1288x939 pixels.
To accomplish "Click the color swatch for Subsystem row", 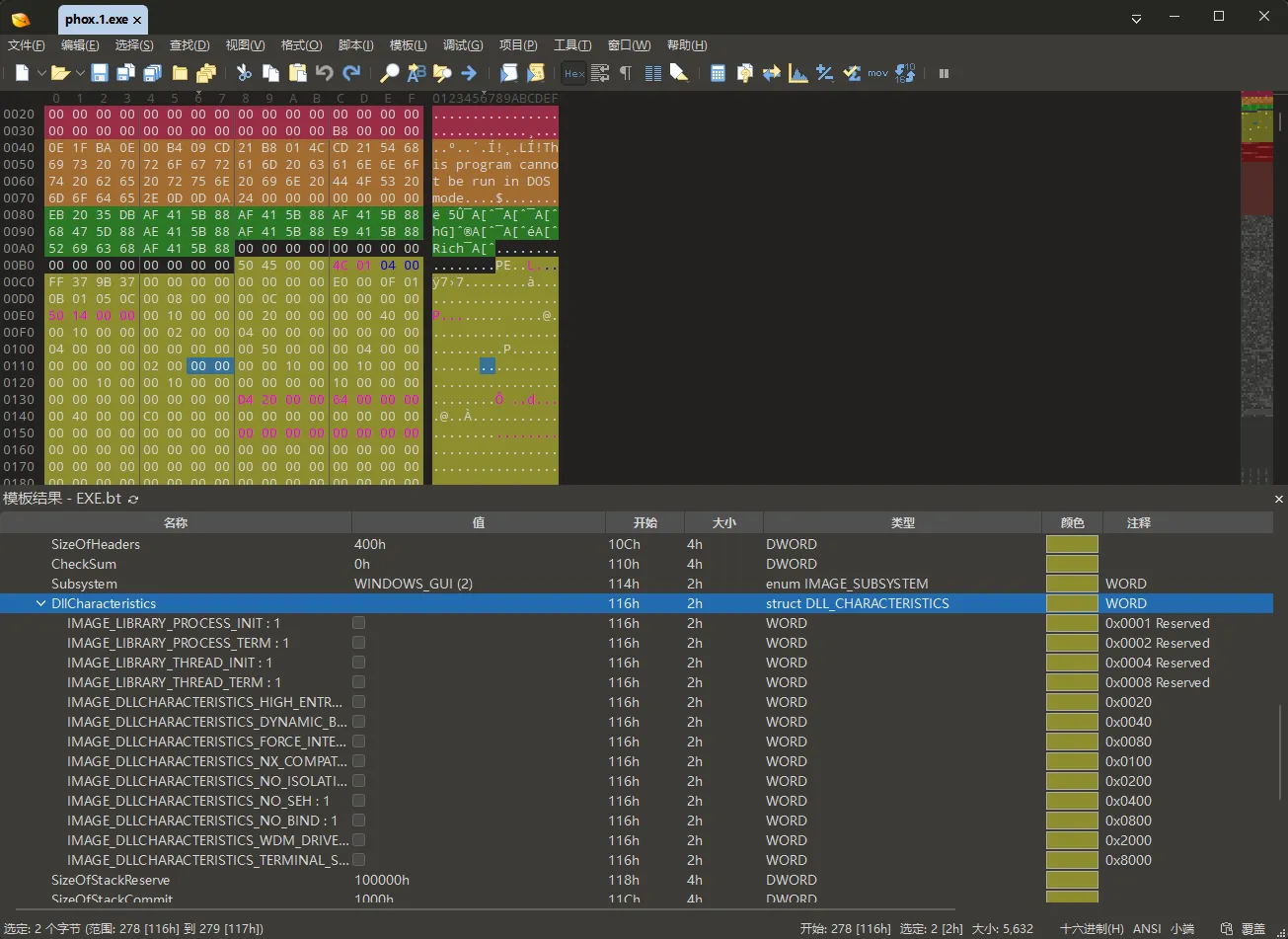I will 1072,584.
